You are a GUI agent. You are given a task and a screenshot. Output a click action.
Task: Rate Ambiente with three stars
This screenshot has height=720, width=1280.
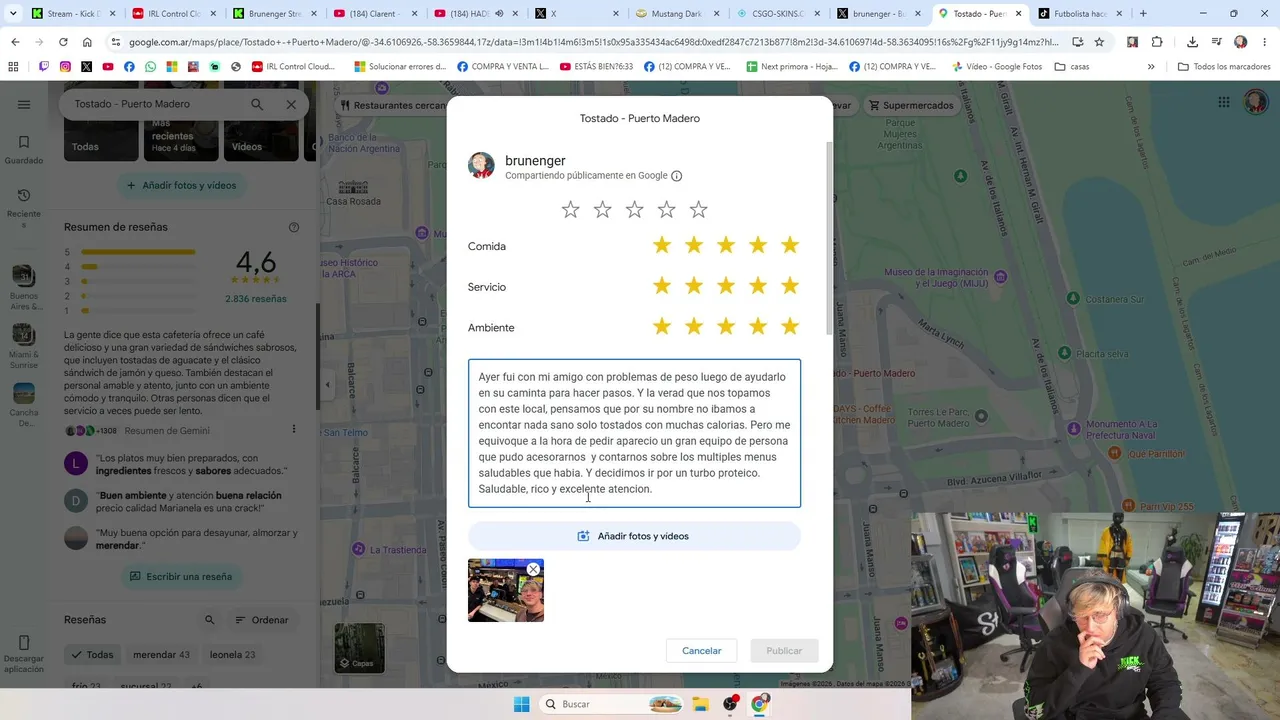coord(726,327)
